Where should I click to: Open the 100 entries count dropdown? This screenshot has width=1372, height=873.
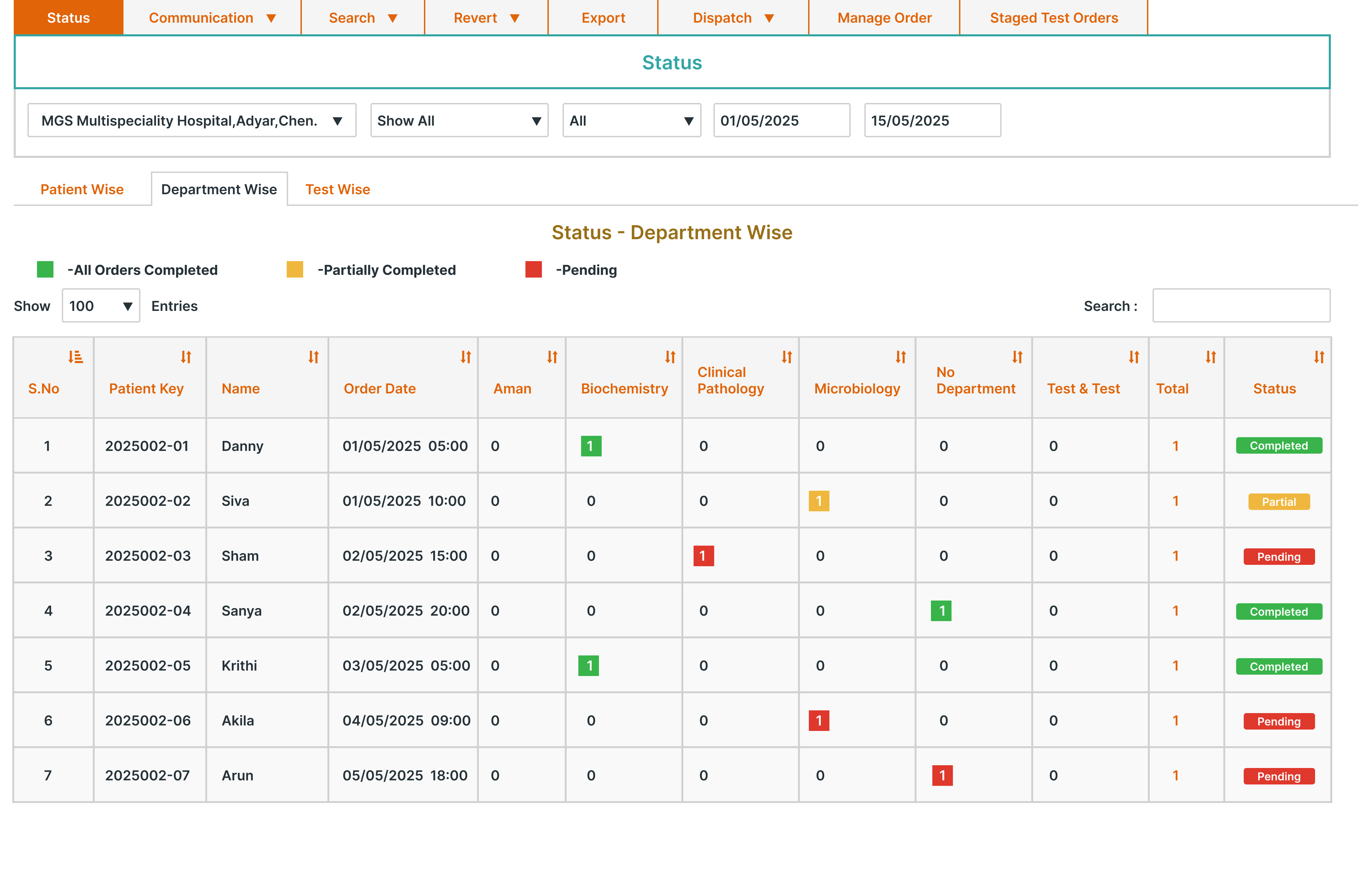click(x=101, y=306)
